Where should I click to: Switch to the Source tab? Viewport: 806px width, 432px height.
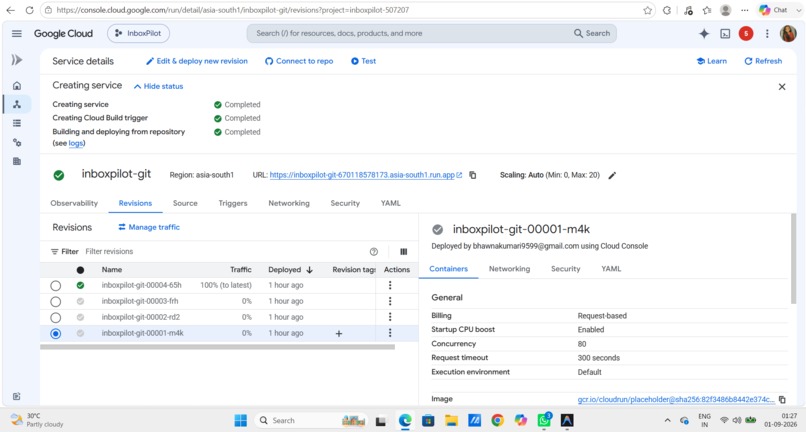click(185, 203)
